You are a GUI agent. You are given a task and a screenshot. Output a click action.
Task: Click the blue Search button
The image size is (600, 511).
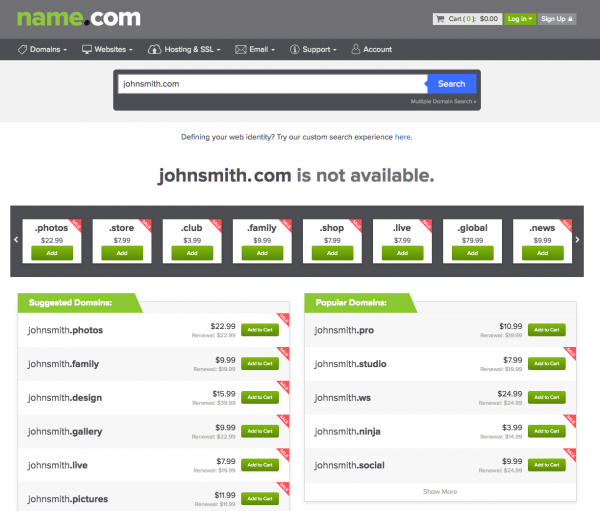(x=452, y=84)
